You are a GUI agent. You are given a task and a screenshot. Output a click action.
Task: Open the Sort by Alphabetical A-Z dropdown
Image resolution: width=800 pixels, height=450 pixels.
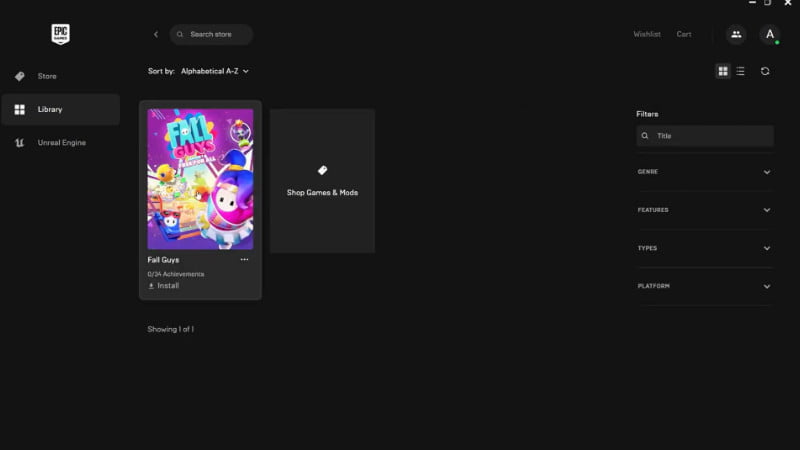(214, 71)
